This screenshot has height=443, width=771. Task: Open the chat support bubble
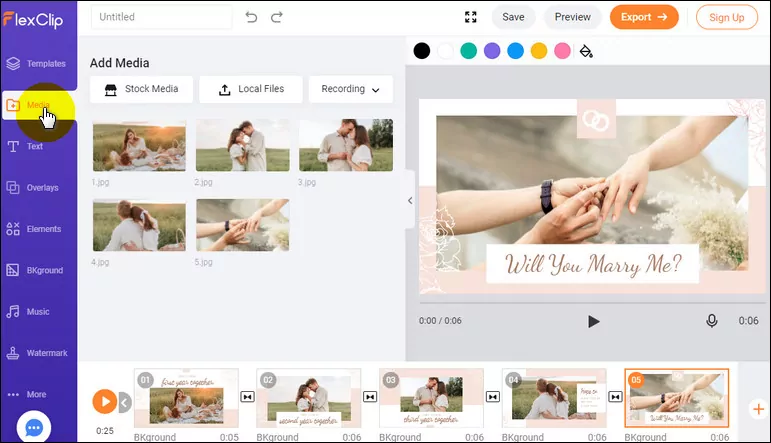[33, 428]
